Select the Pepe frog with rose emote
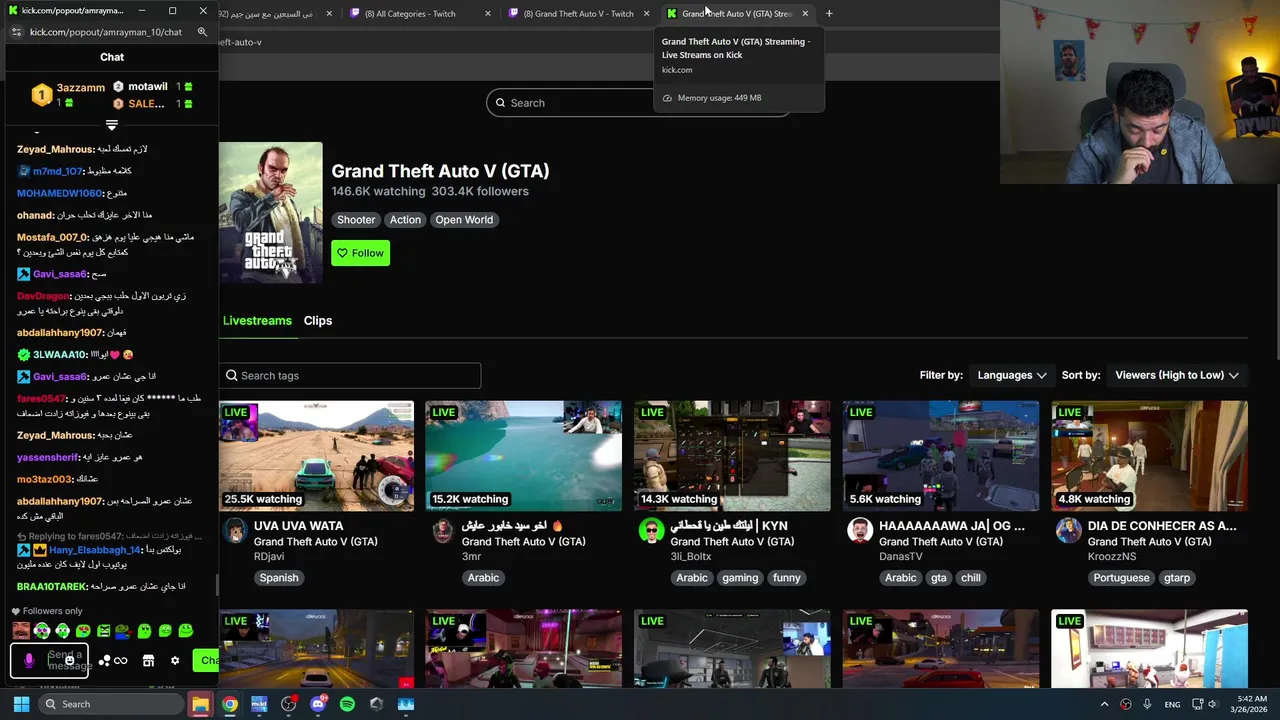Viewport: 1280px width, 720px height. 123,631
